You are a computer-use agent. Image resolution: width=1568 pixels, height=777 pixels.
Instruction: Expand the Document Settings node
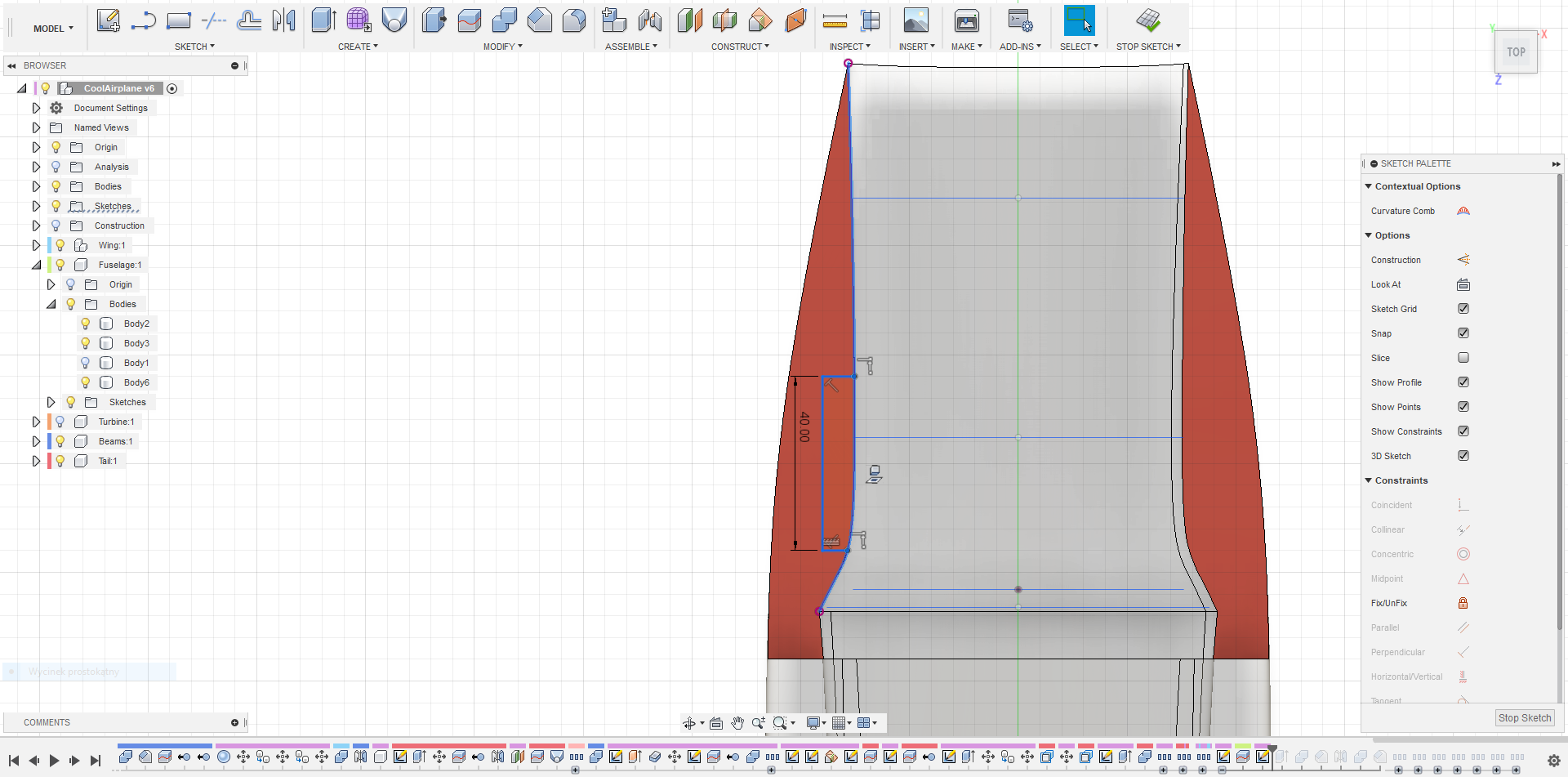[x=36, y=108]
